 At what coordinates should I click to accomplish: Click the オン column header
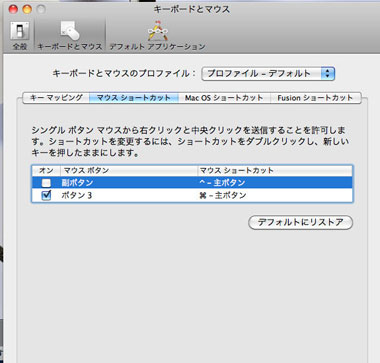click(46, 171)
